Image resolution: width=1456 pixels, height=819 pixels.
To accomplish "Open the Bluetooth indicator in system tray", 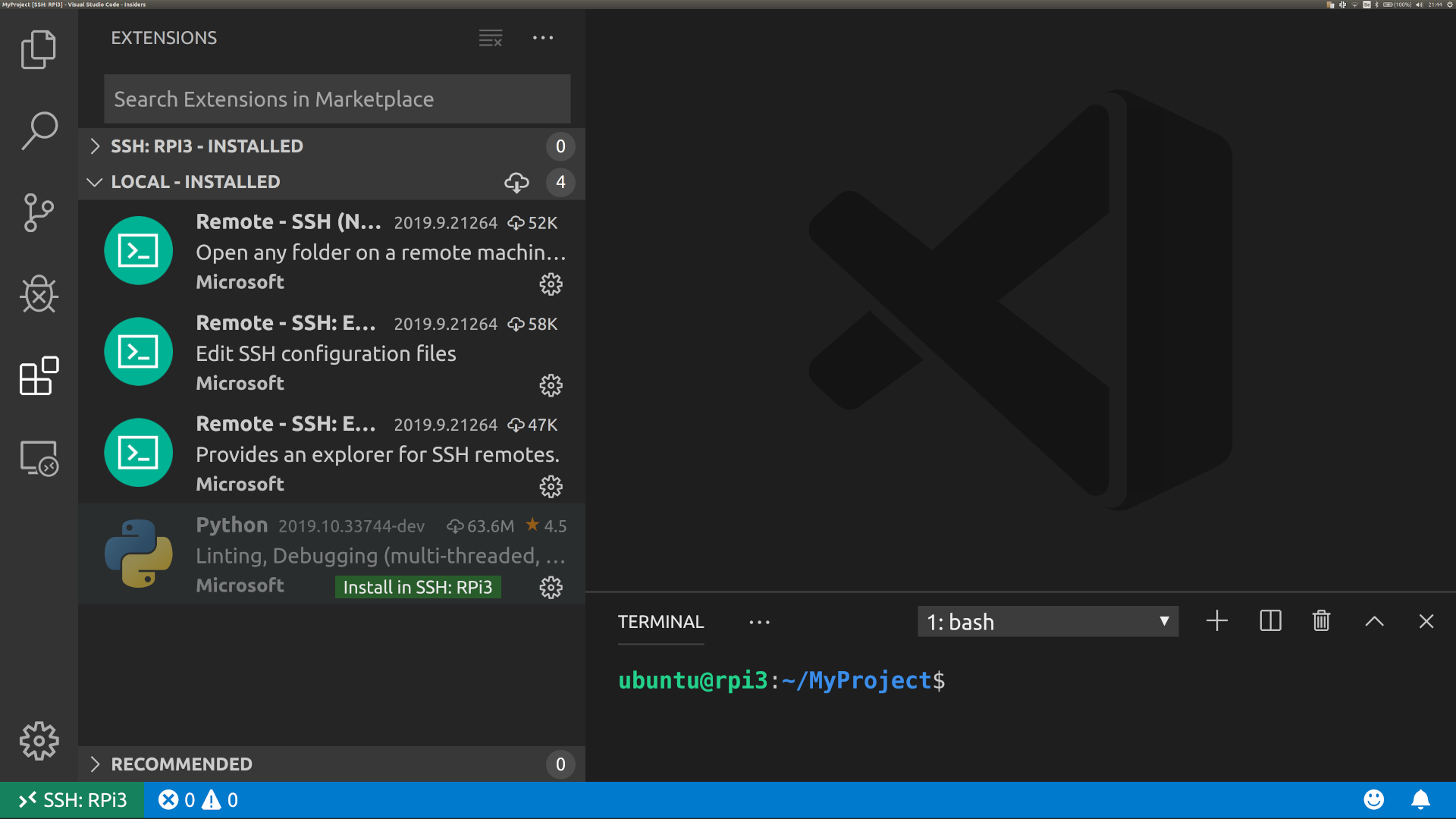I will click(1377, 5).
